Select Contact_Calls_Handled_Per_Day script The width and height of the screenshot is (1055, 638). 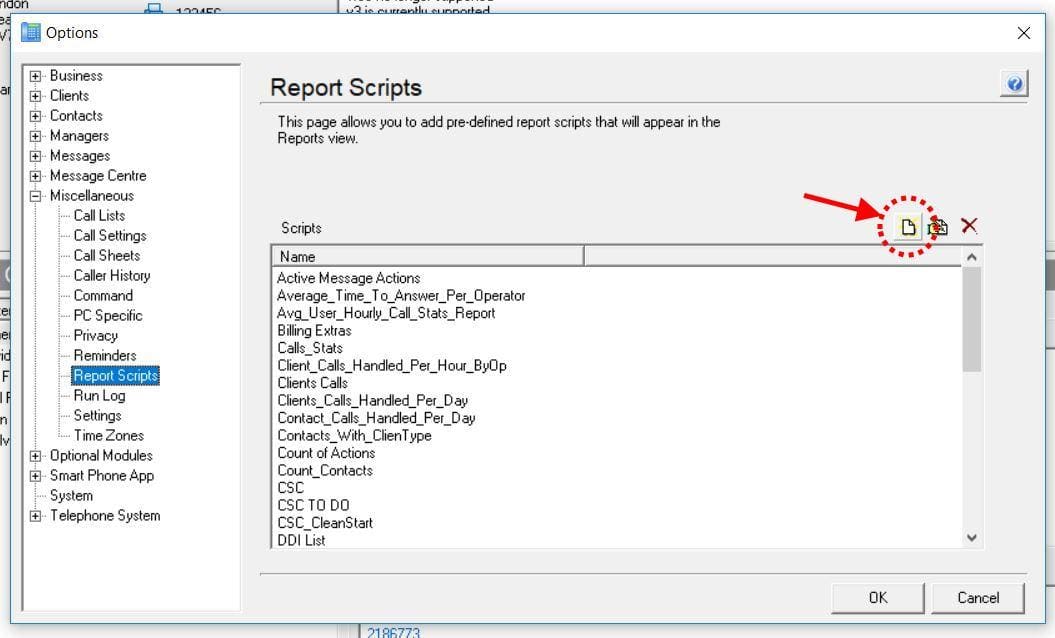point(377,418)
